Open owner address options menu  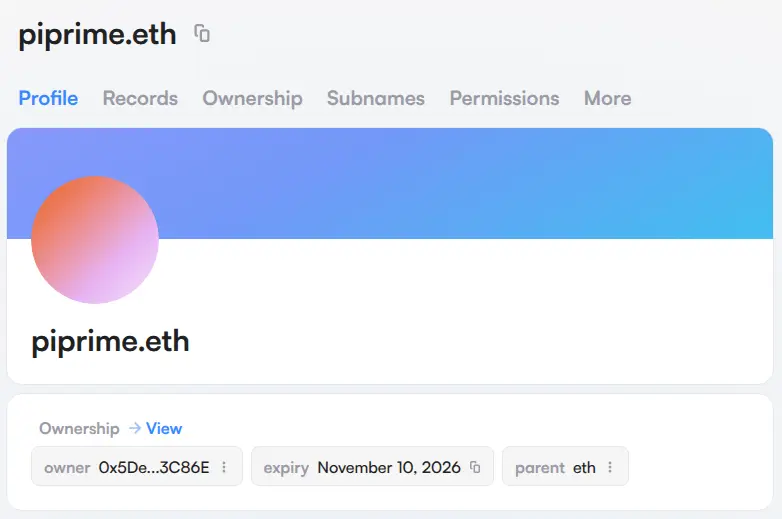pyautogui.click(x=224, y=467)
